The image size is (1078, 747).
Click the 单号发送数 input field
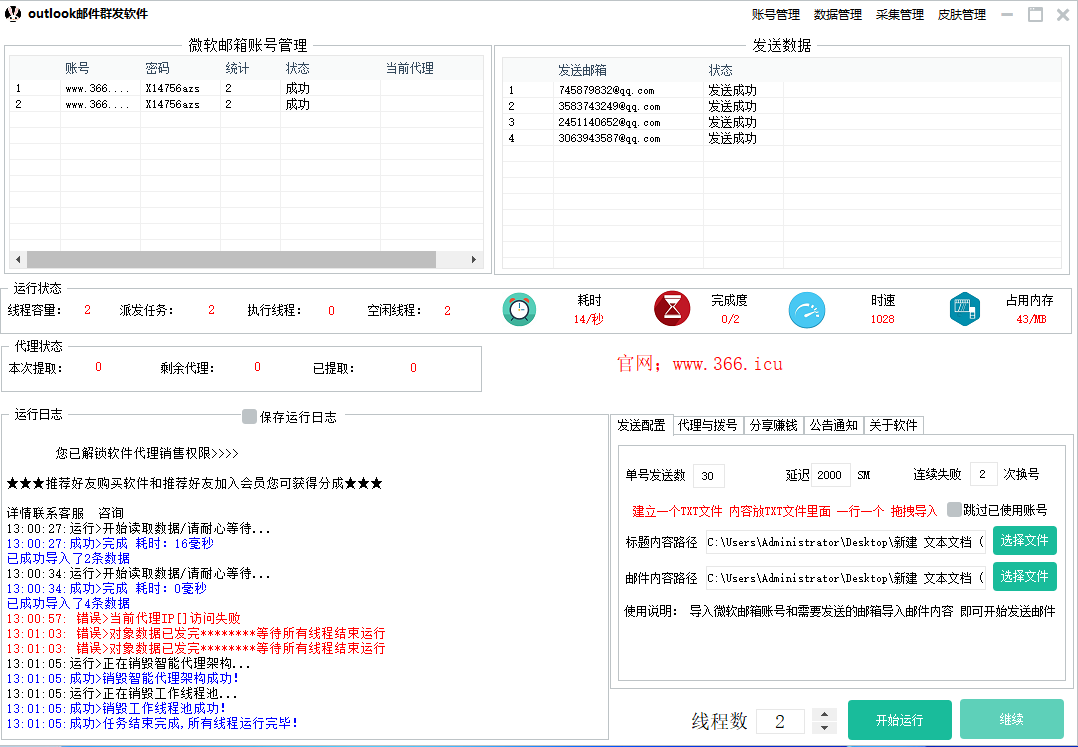pos(709,475)
